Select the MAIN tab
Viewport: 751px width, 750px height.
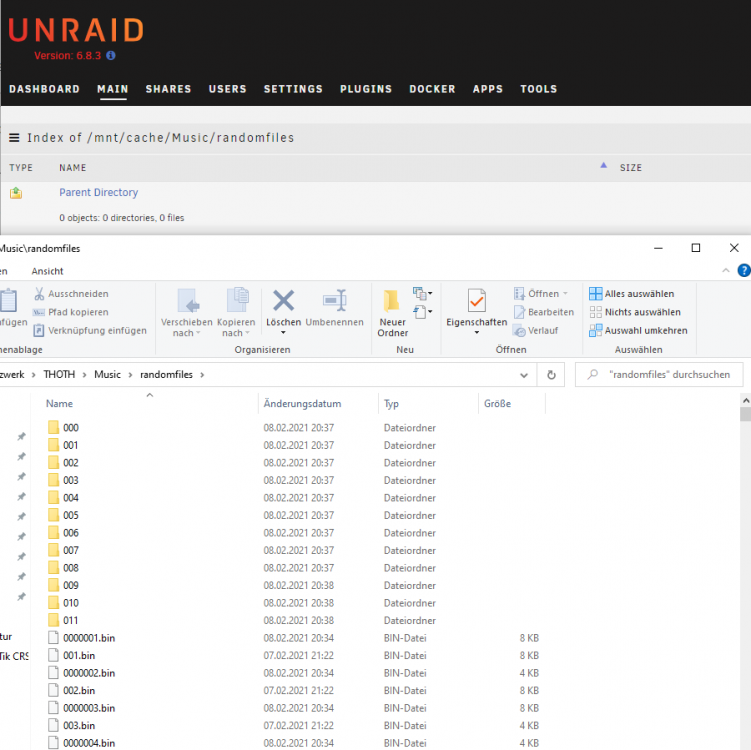(x=113, y=89)
